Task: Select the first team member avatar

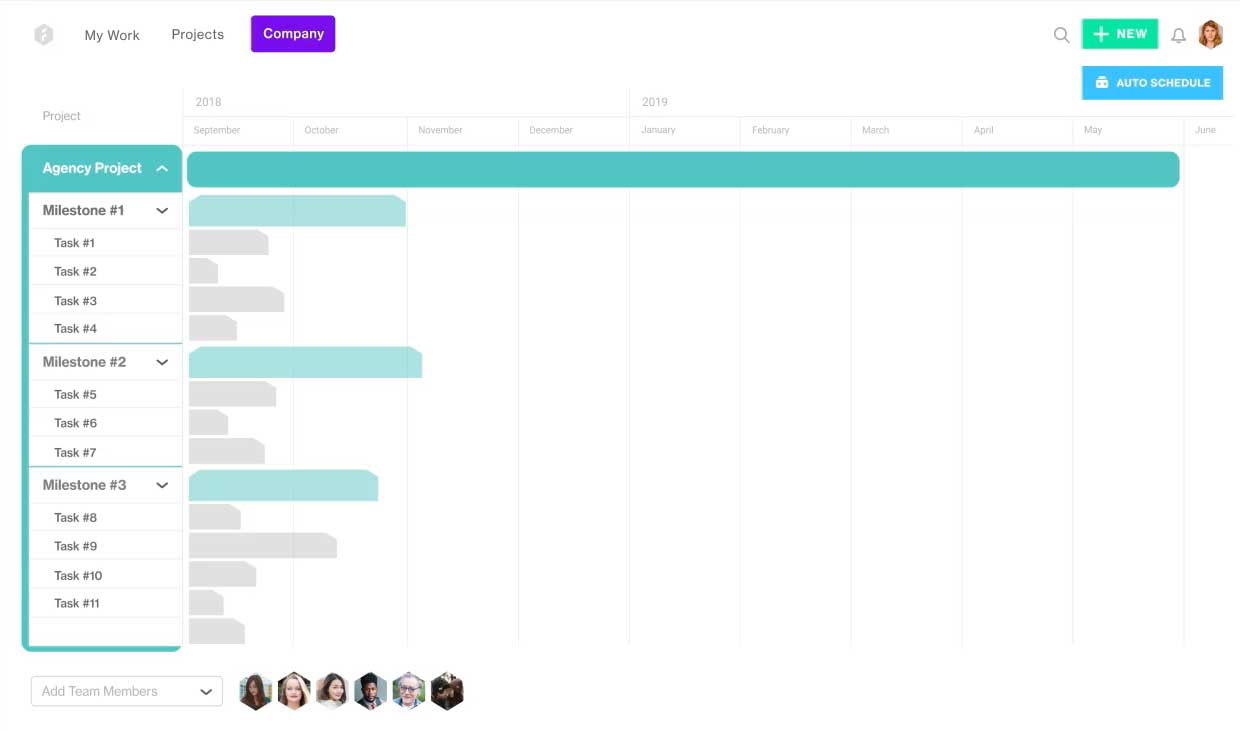Action: 255,691
